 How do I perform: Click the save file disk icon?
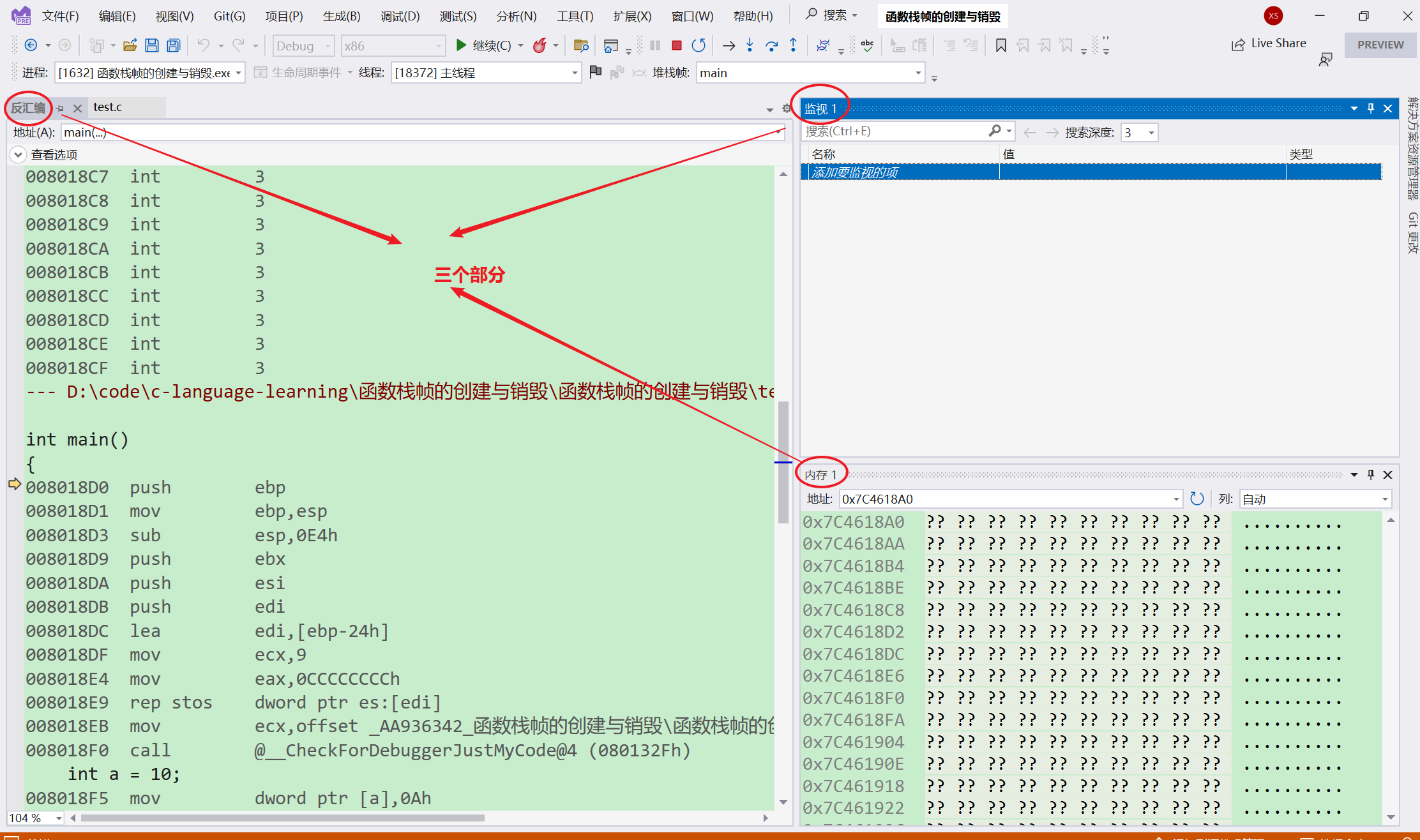(x=151, y=45)
